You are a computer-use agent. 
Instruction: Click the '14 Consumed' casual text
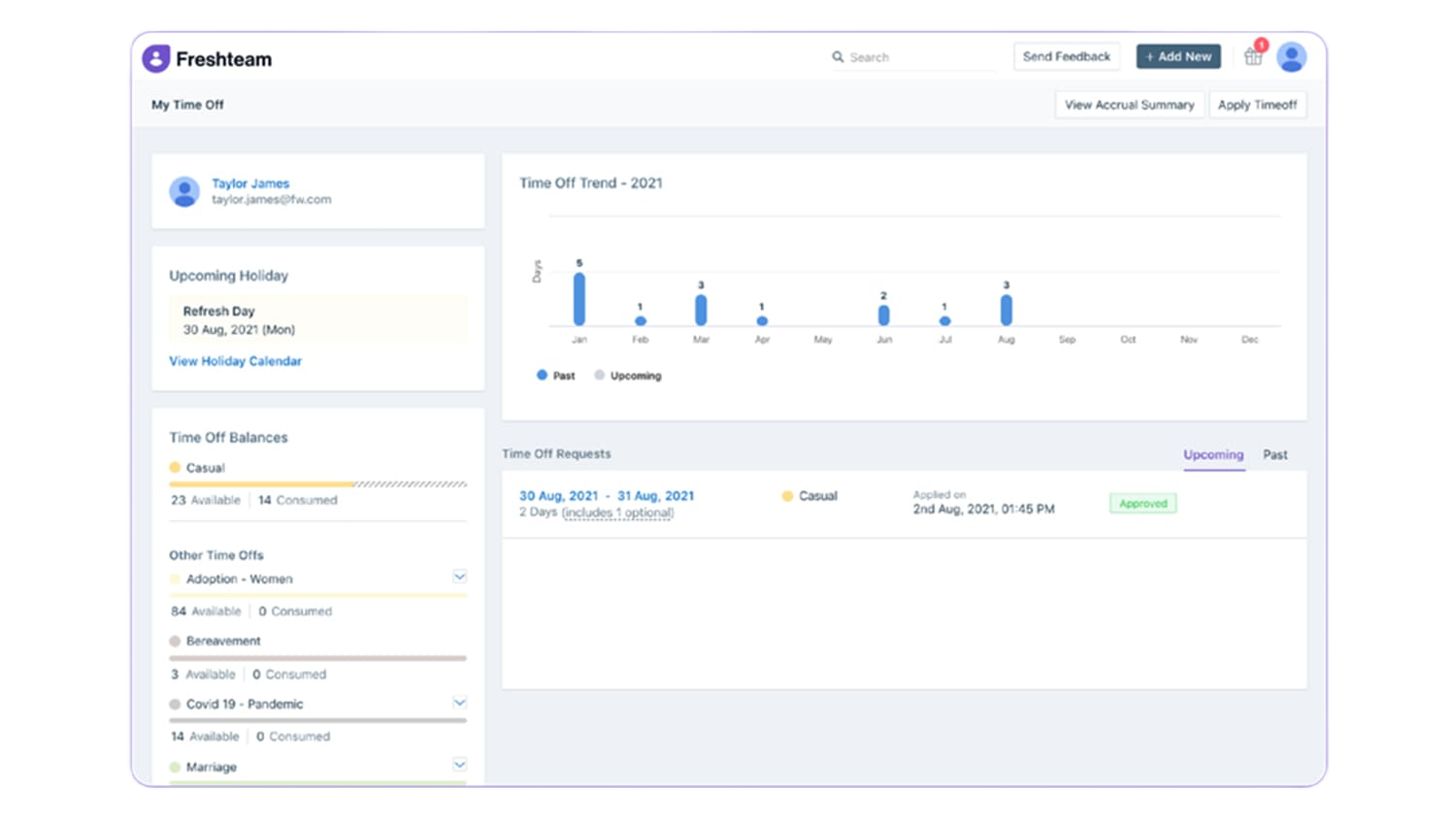click(297, 500)
